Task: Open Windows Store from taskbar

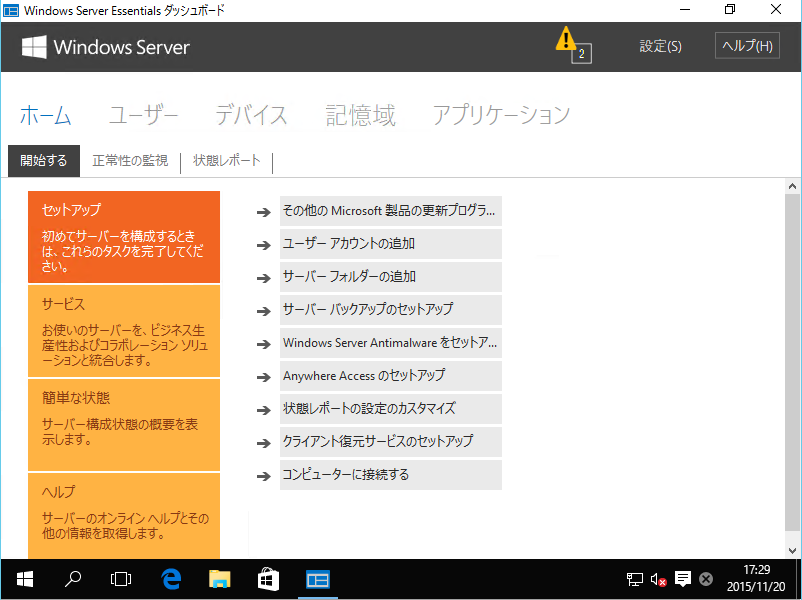Action: coord(269,579)
